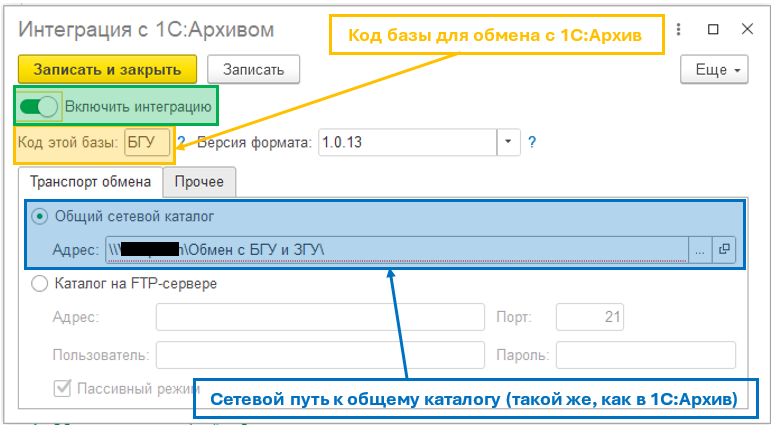The image size is (775, 430).
Task: Open the catalog address in new window icon
Action: pyautogui.click(x=724, y=250)
